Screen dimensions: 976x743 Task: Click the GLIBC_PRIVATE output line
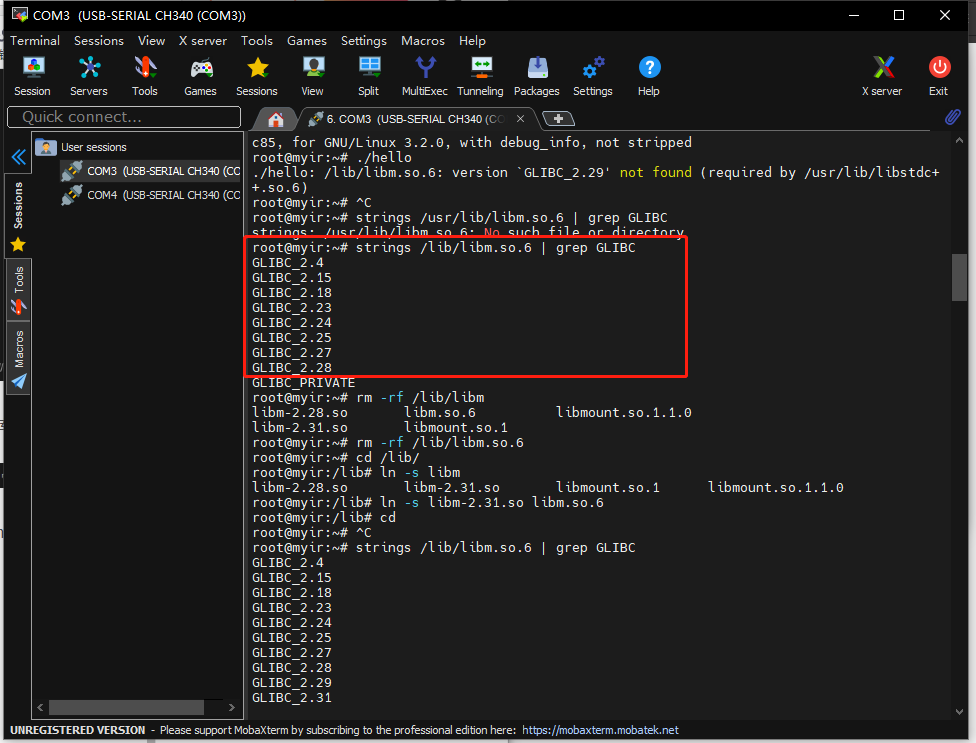(x=303, y=383)
